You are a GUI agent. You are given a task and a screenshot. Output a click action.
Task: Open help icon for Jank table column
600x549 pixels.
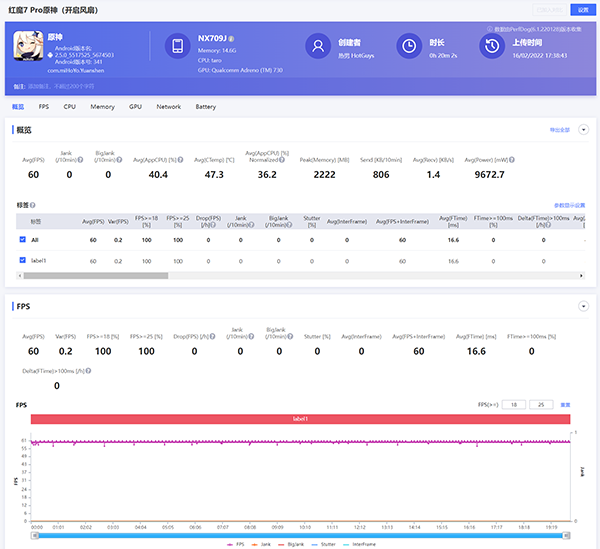click(251, 225)
